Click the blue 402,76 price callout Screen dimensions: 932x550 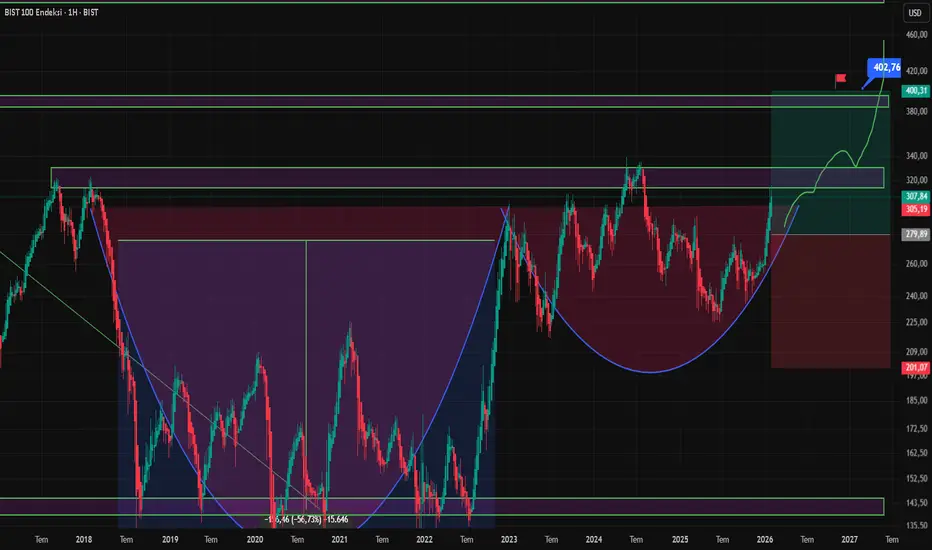(x=885, y=68)
